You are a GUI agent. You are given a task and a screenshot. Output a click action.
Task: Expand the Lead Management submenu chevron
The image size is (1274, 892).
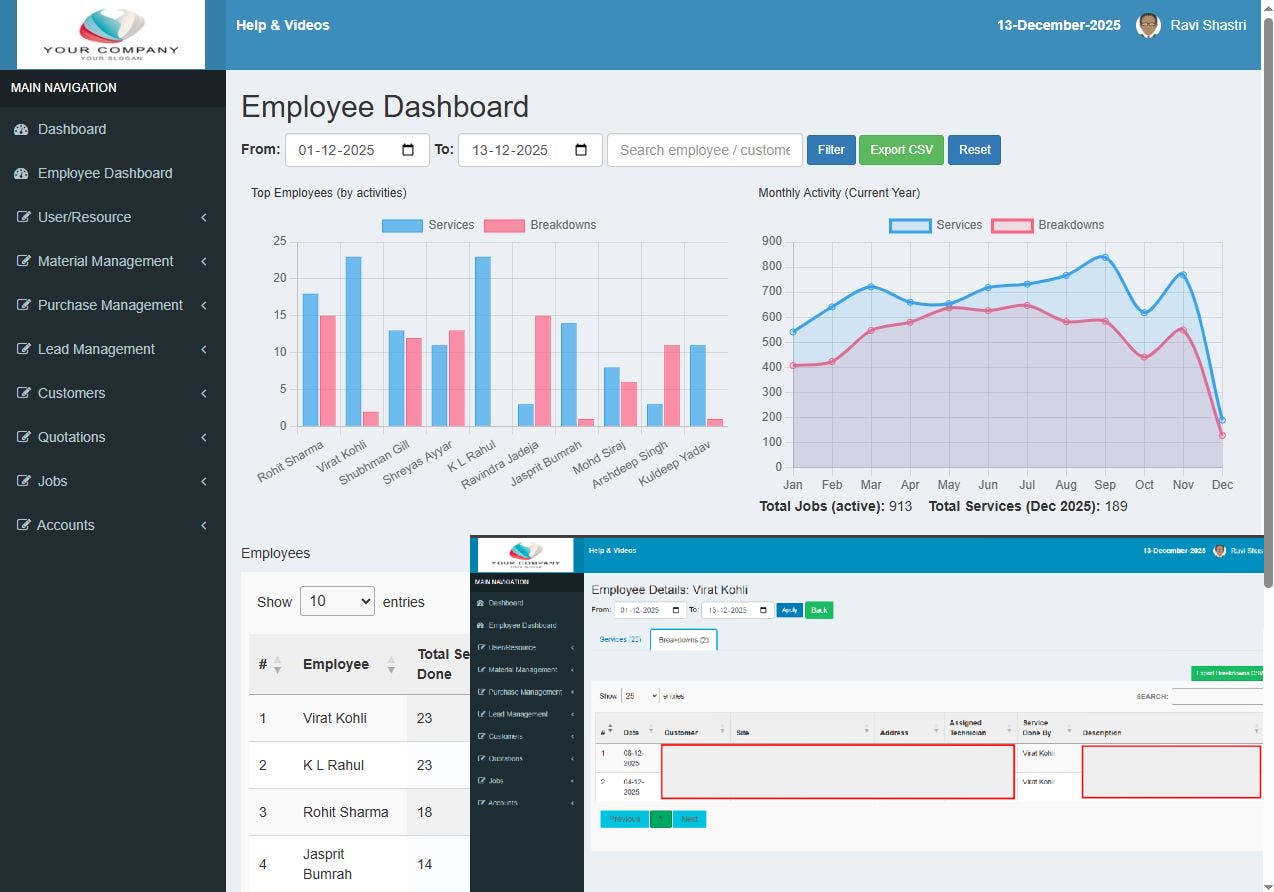click(x=204, y=349)
